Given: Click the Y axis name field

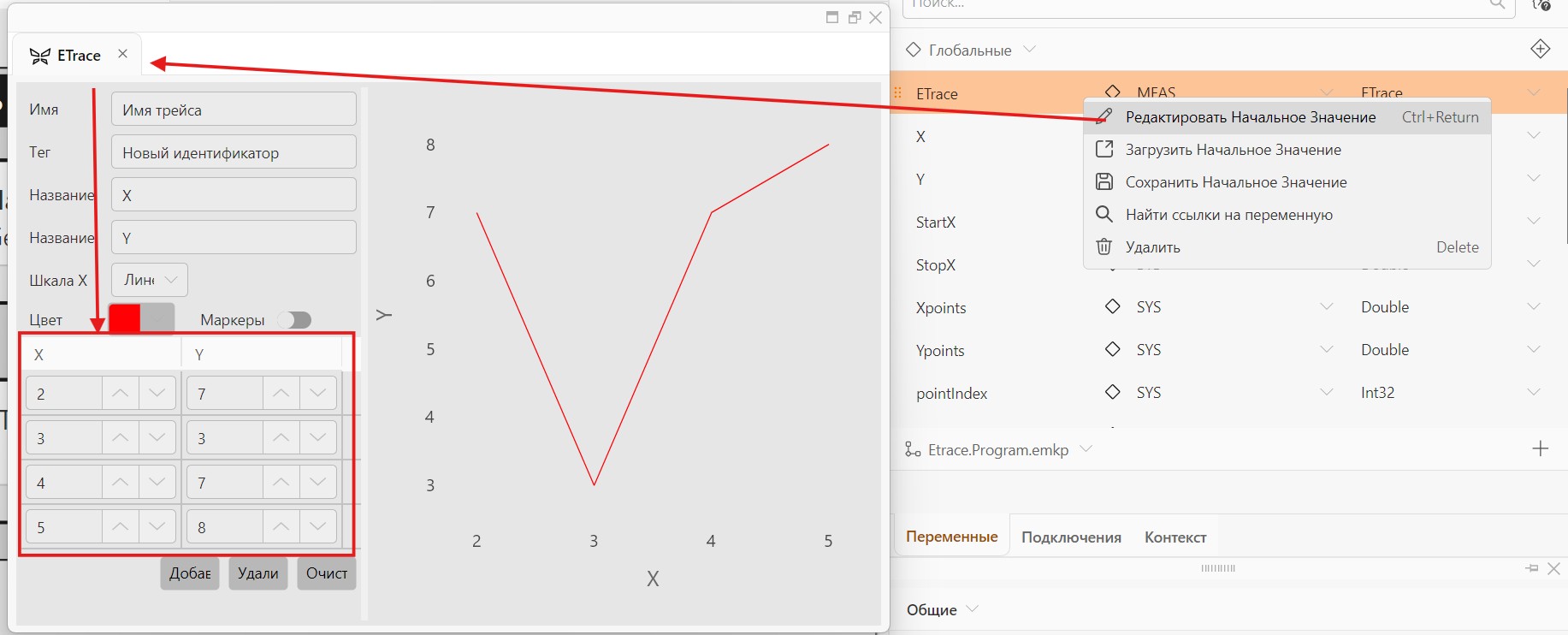Looking at the screenshot, I should pos(234,238).
